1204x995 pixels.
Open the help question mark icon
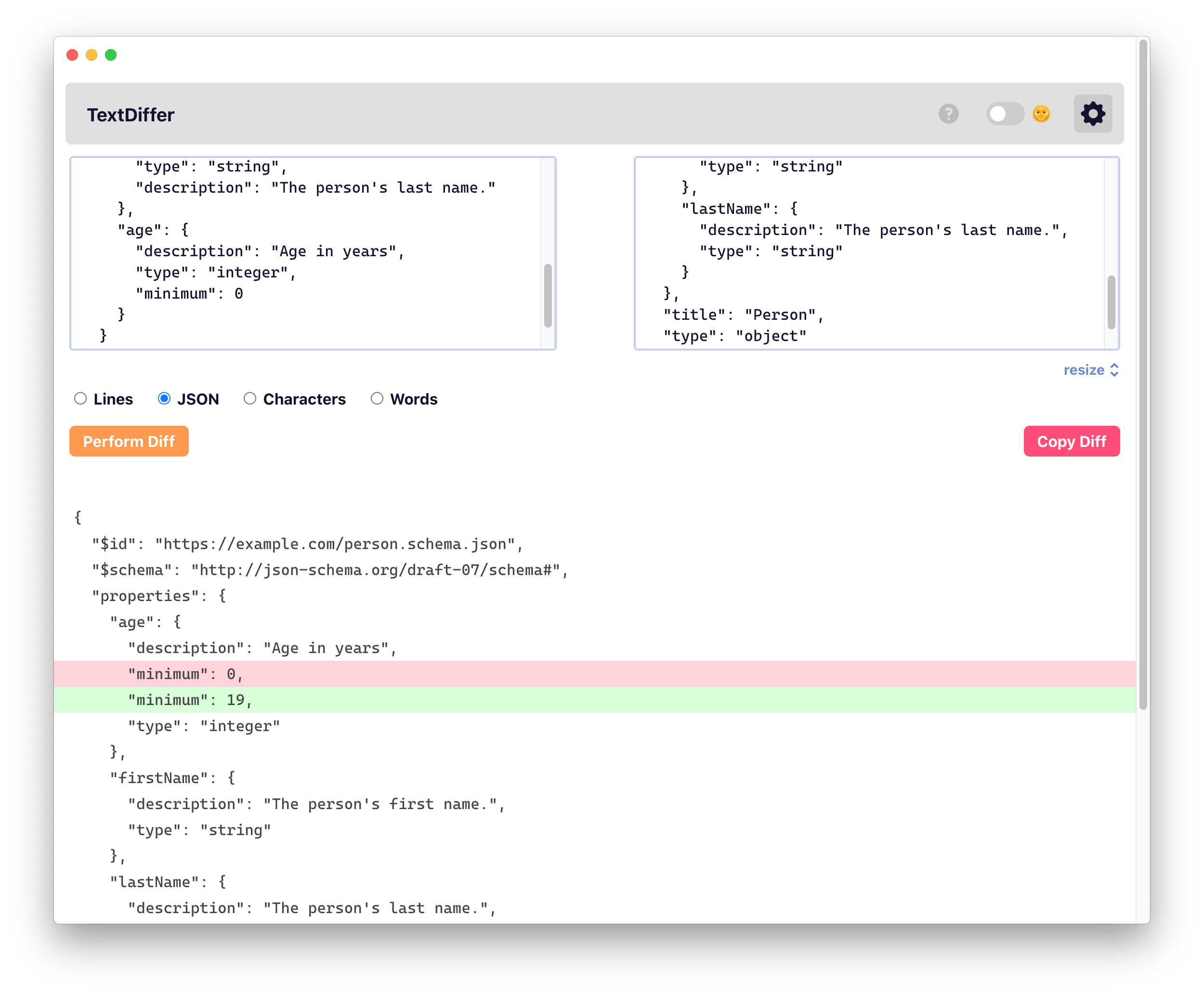(948, 115)
